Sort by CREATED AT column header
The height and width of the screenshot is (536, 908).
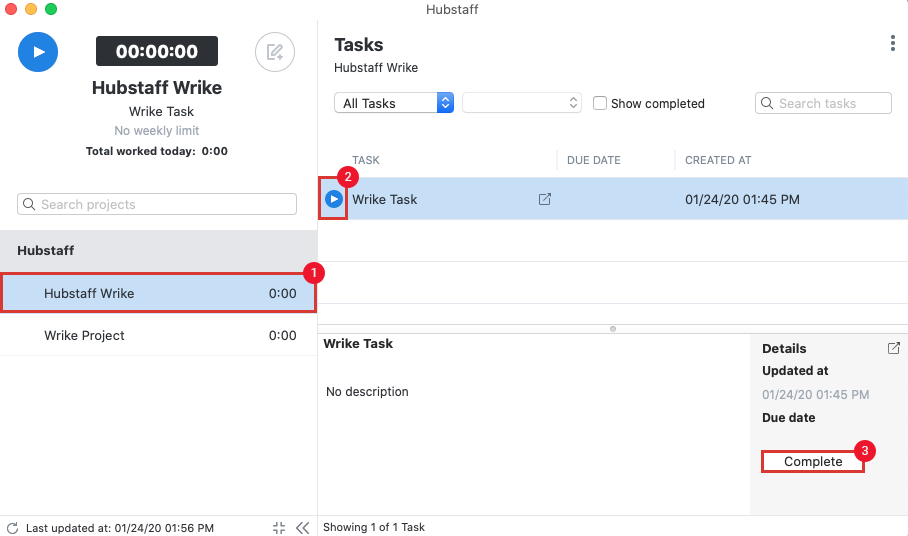coord(718,160)
